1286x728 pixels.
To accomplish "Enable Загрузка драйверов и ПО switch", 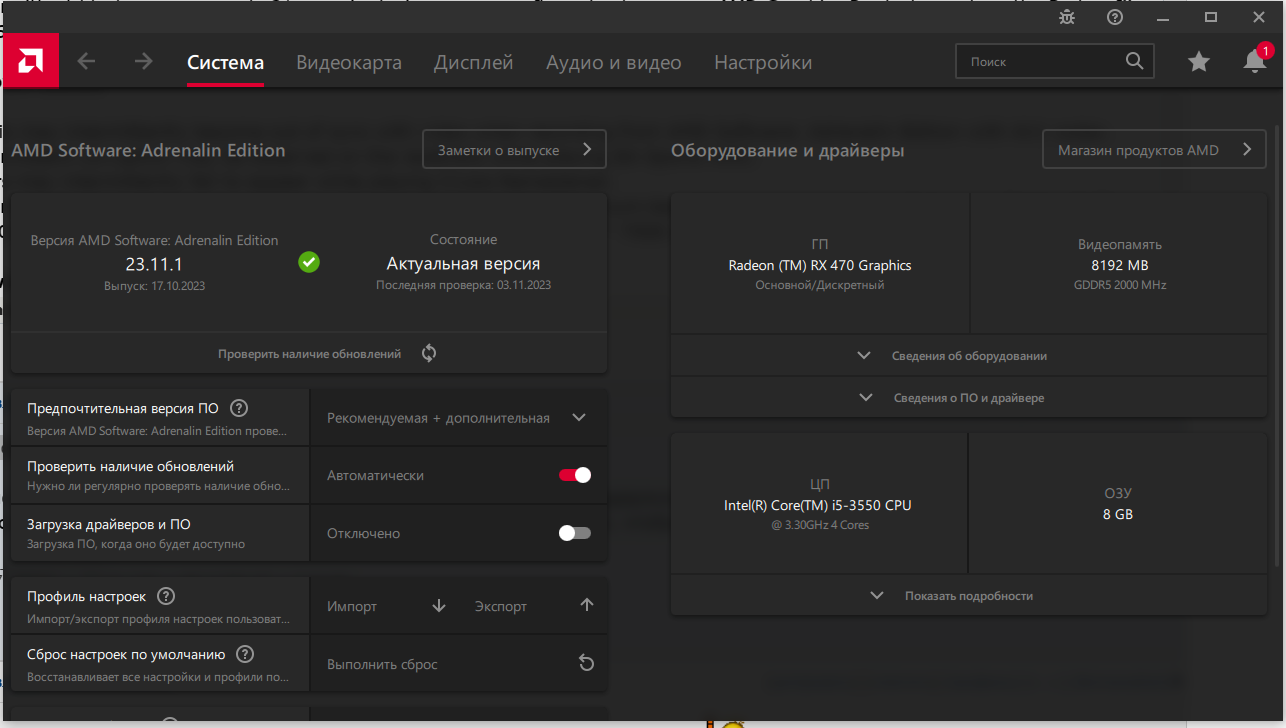I will tap(575, 533).
